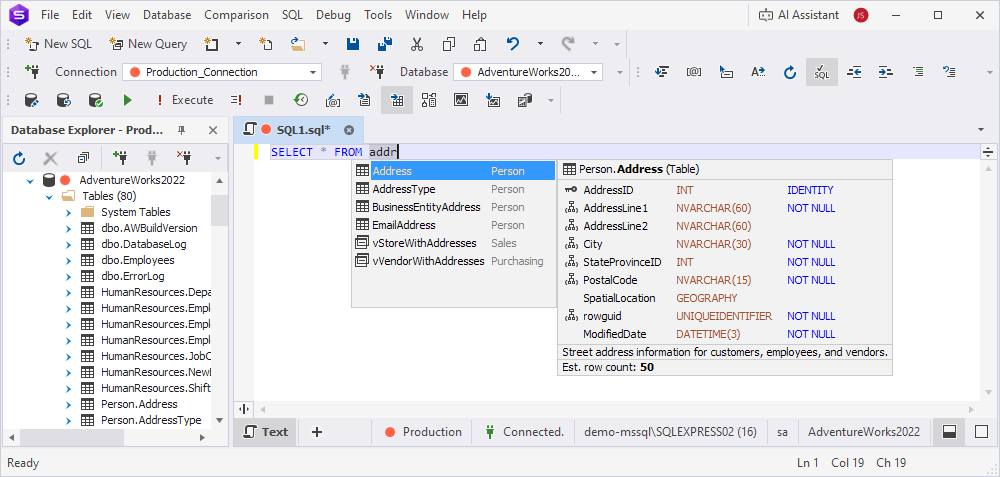Open the Comparison menu
This screenshot has width=1000, height=477.
point(237,15)
